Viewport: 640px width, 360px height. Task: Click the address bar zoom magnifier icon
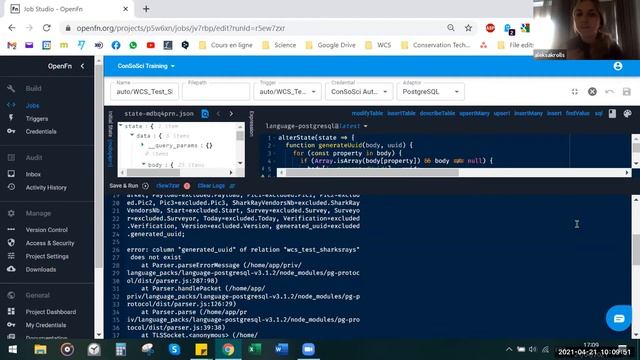click(451, 28)
